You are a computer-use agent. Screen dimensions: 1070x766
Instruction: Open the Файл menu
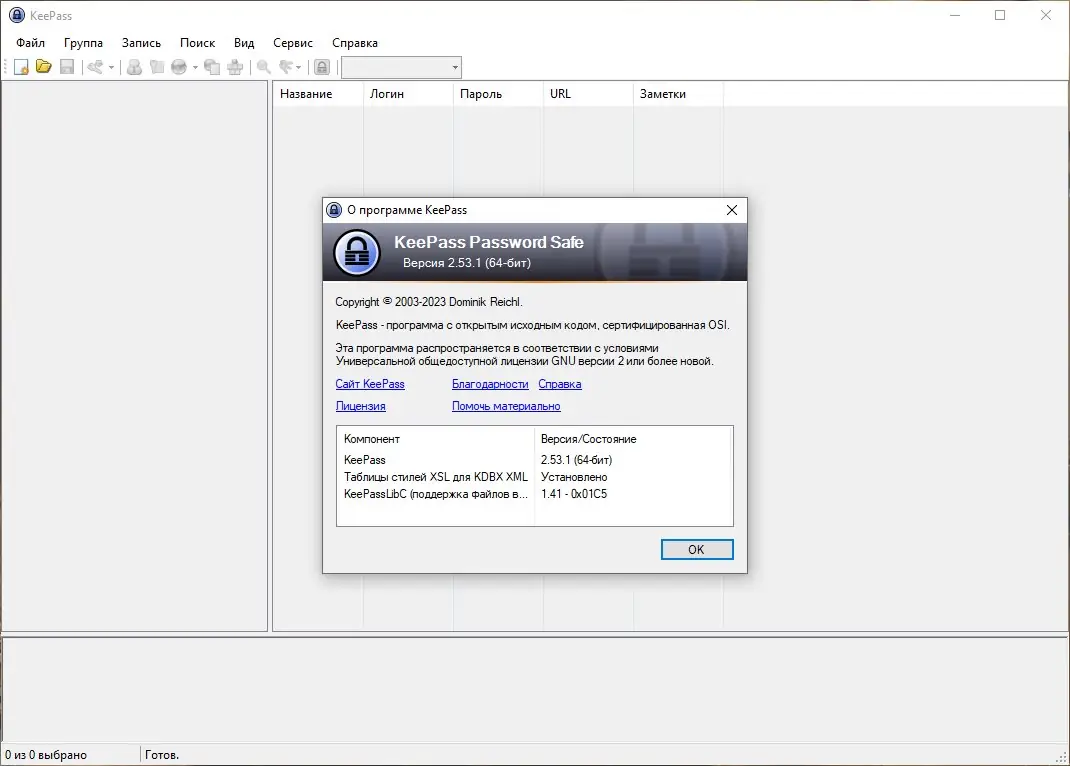coord(31,43)
